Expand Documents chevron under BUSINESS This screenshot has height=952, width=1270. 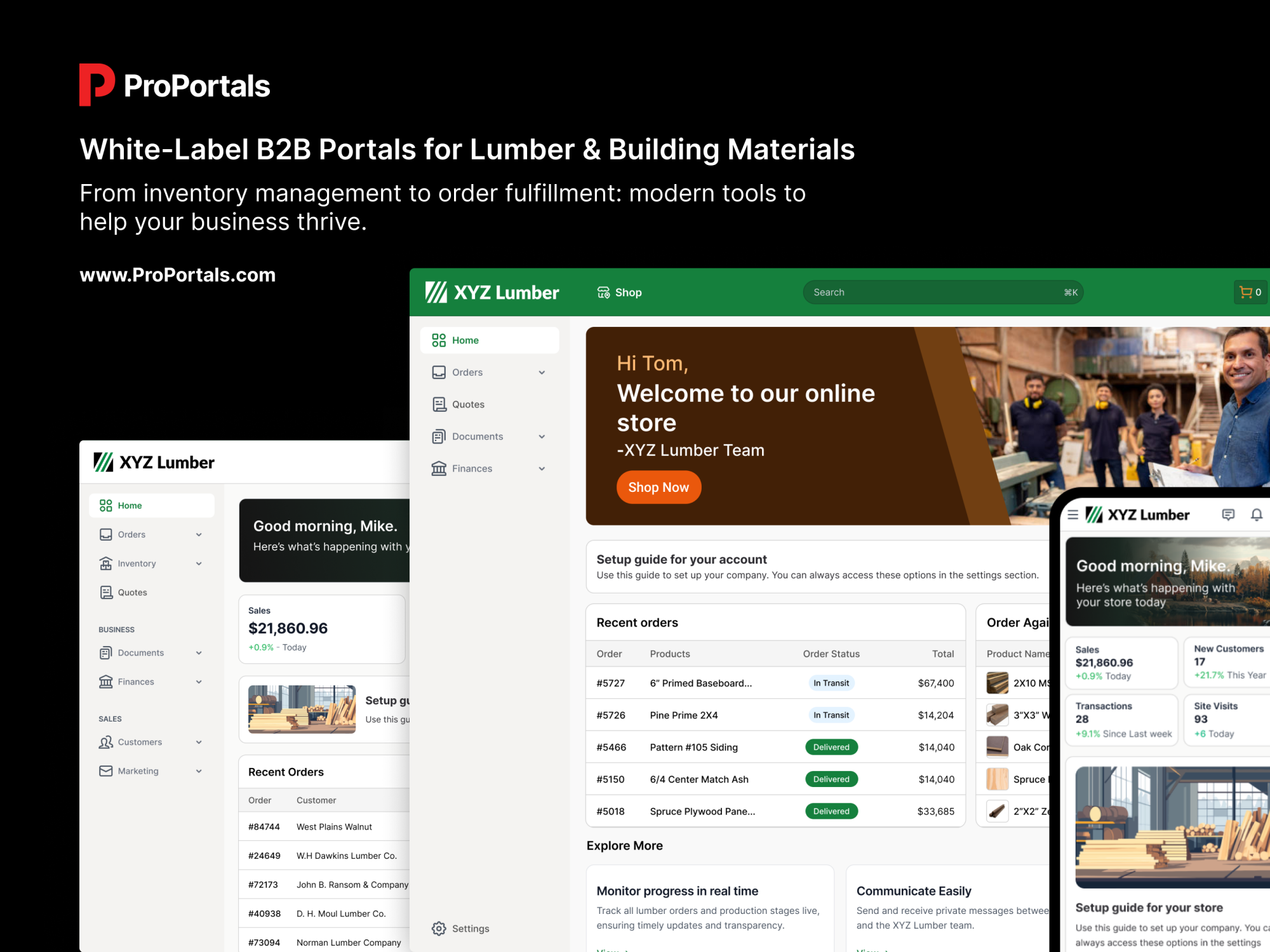199,653
